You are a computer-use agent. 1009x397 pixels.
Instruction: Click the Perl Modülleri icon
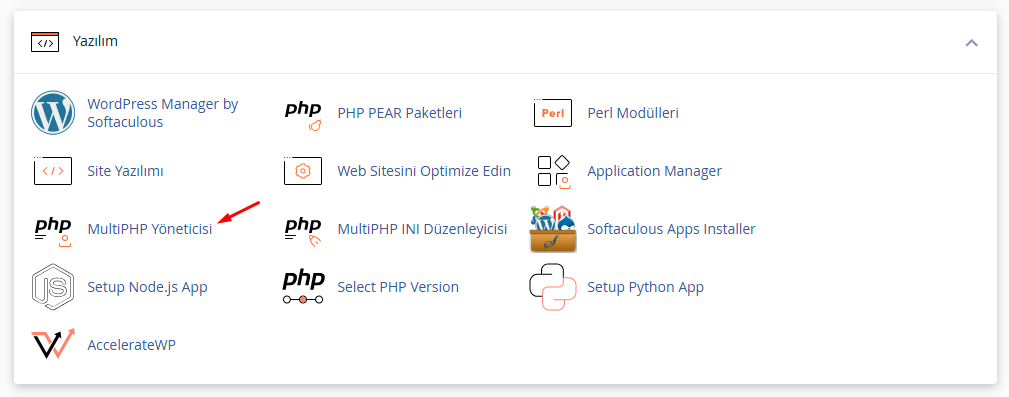pos(553,113)
